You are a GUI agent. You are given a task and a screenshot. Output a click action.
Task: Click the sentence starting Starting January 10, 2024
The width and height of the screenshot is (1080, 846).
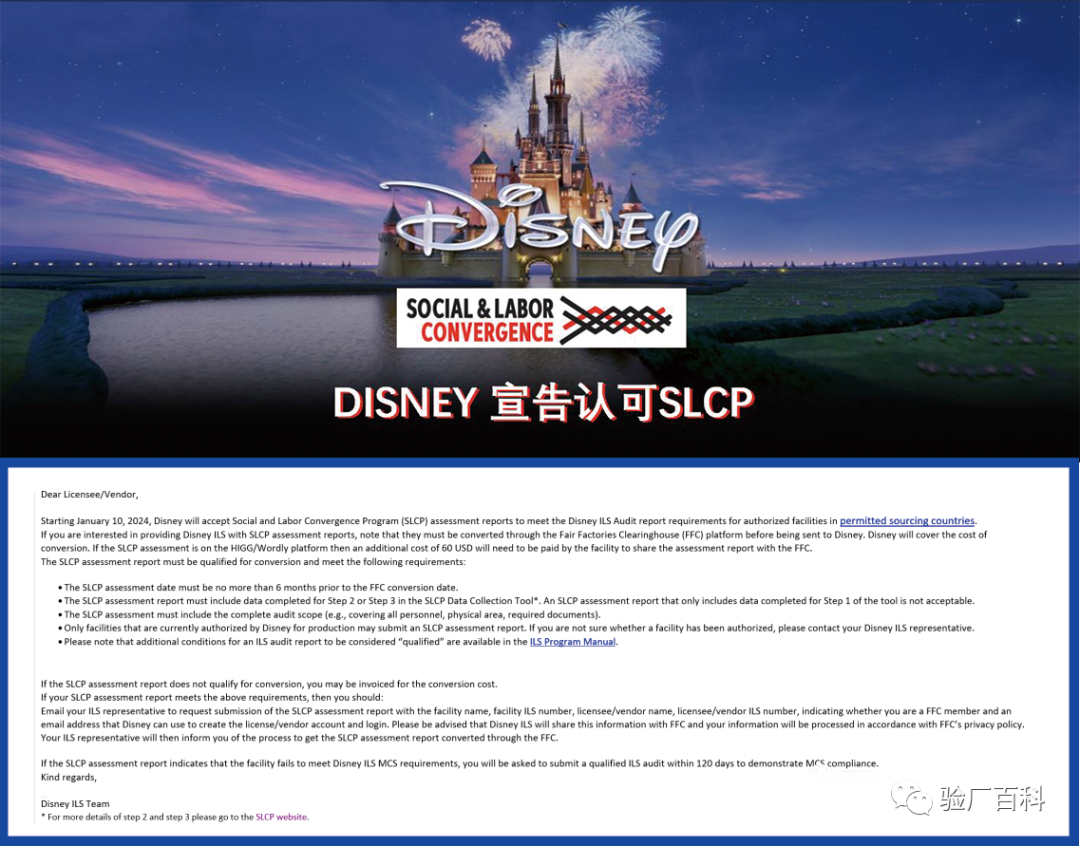click(x=508, y=521)
